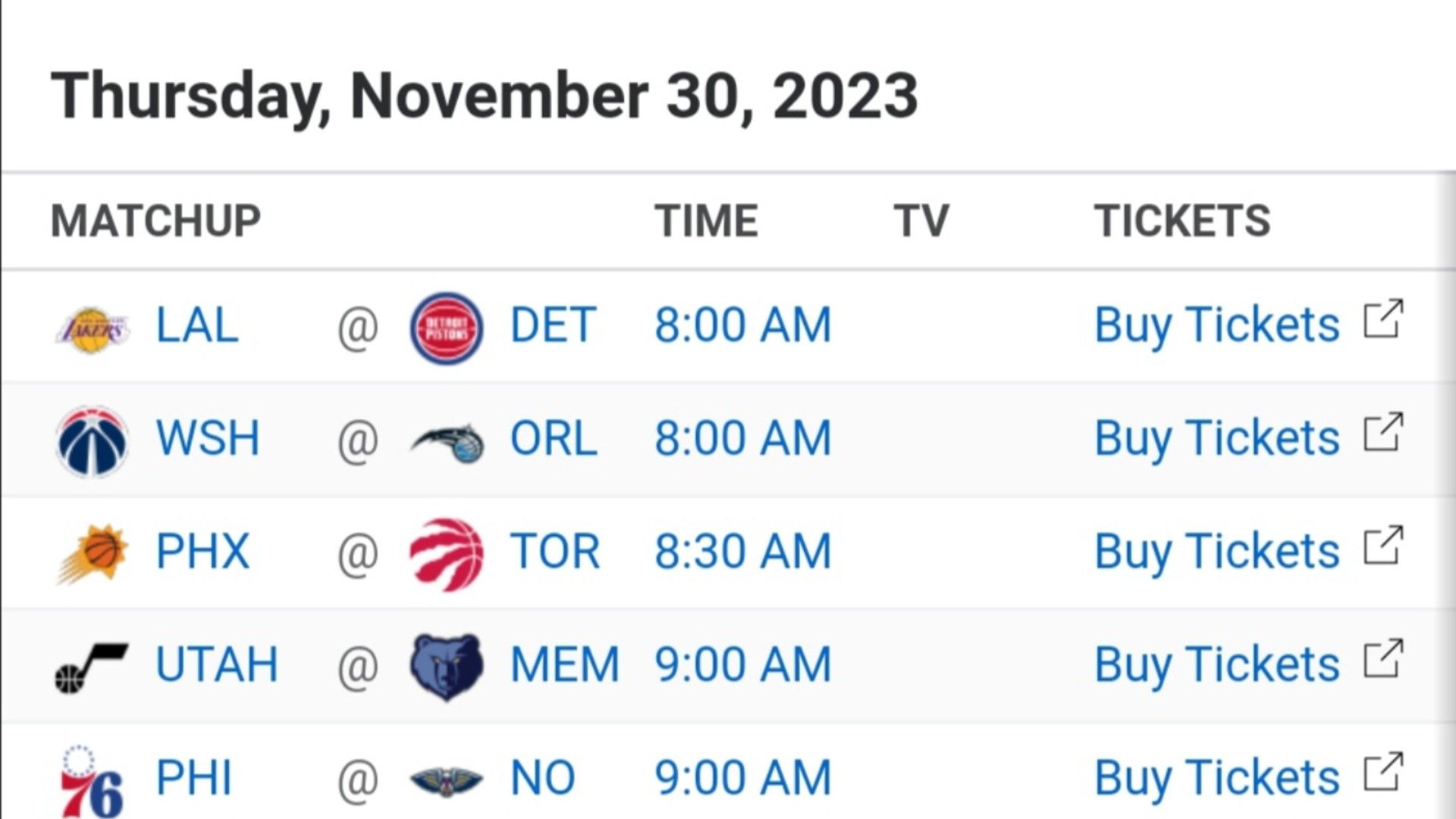Click the New Orleans Pelicans logo

click(447, 780)
